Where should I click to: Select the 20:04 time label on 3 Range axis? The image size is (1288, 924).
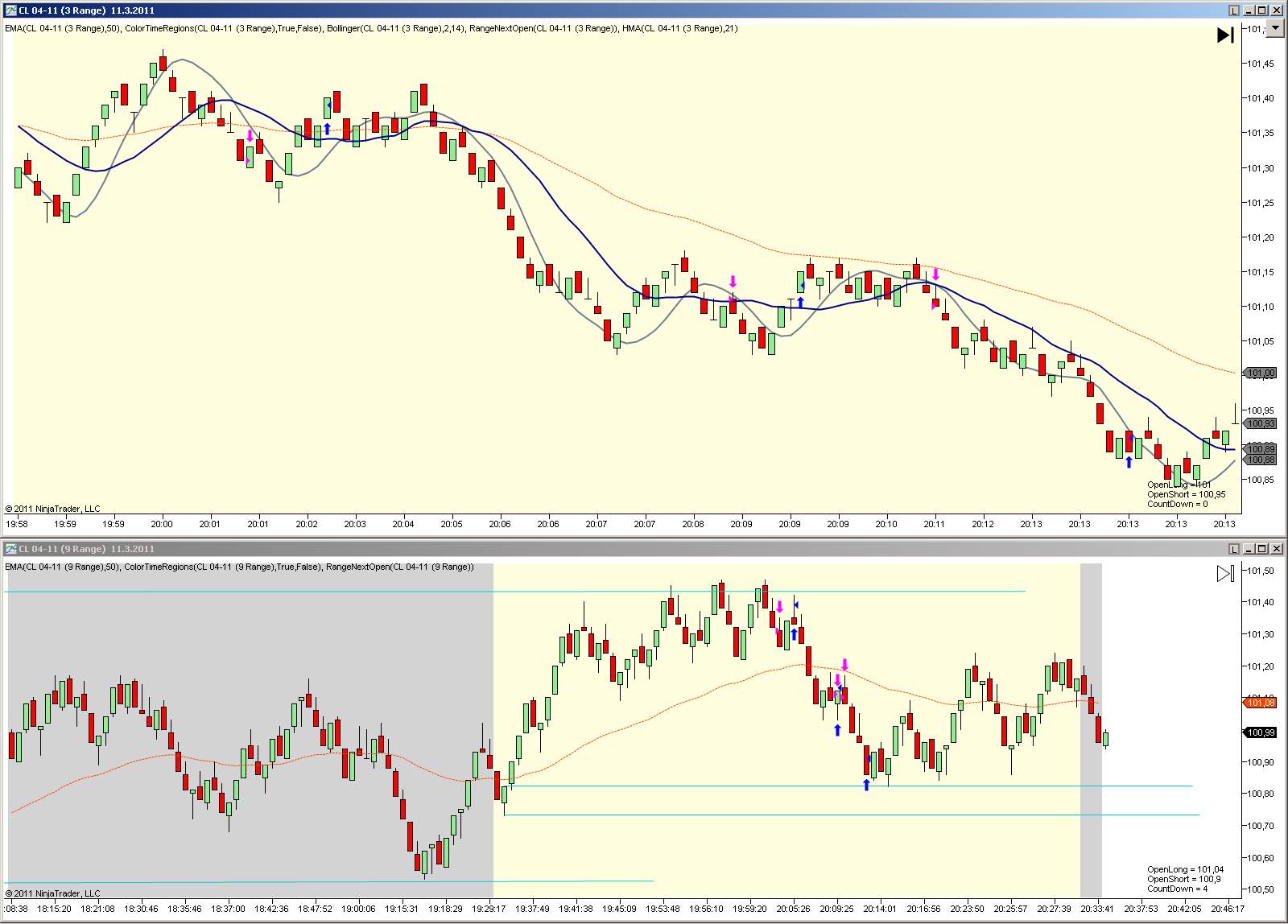click(403, 524)
